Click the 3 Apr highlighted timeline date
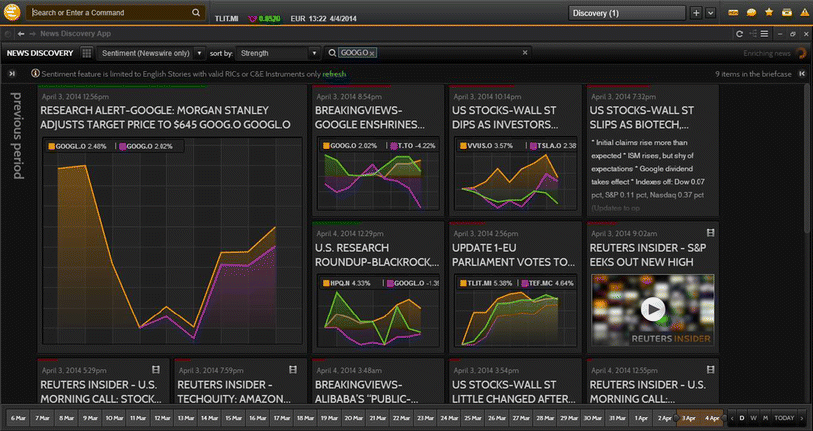This screenshot has height=431, width=813. point(689,418)
